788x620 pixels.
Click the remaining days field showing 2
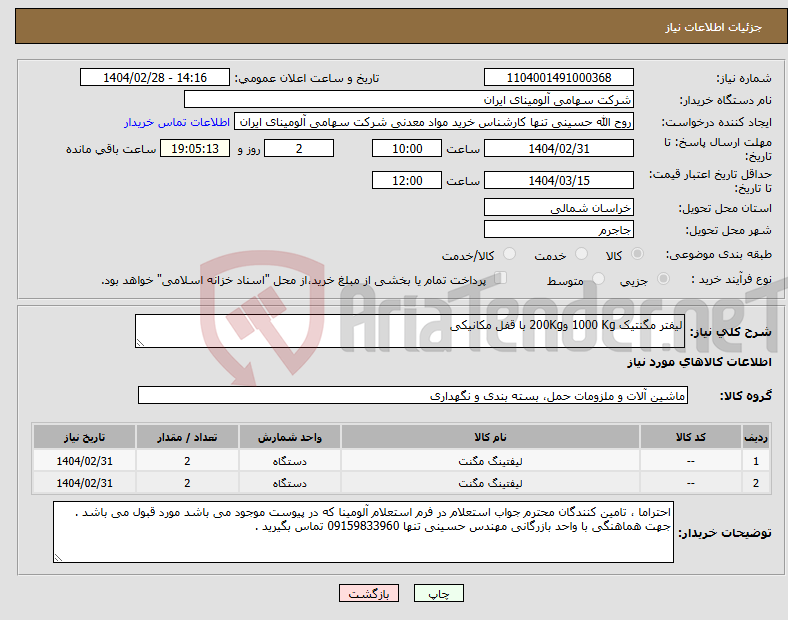[x=299, y=149]
